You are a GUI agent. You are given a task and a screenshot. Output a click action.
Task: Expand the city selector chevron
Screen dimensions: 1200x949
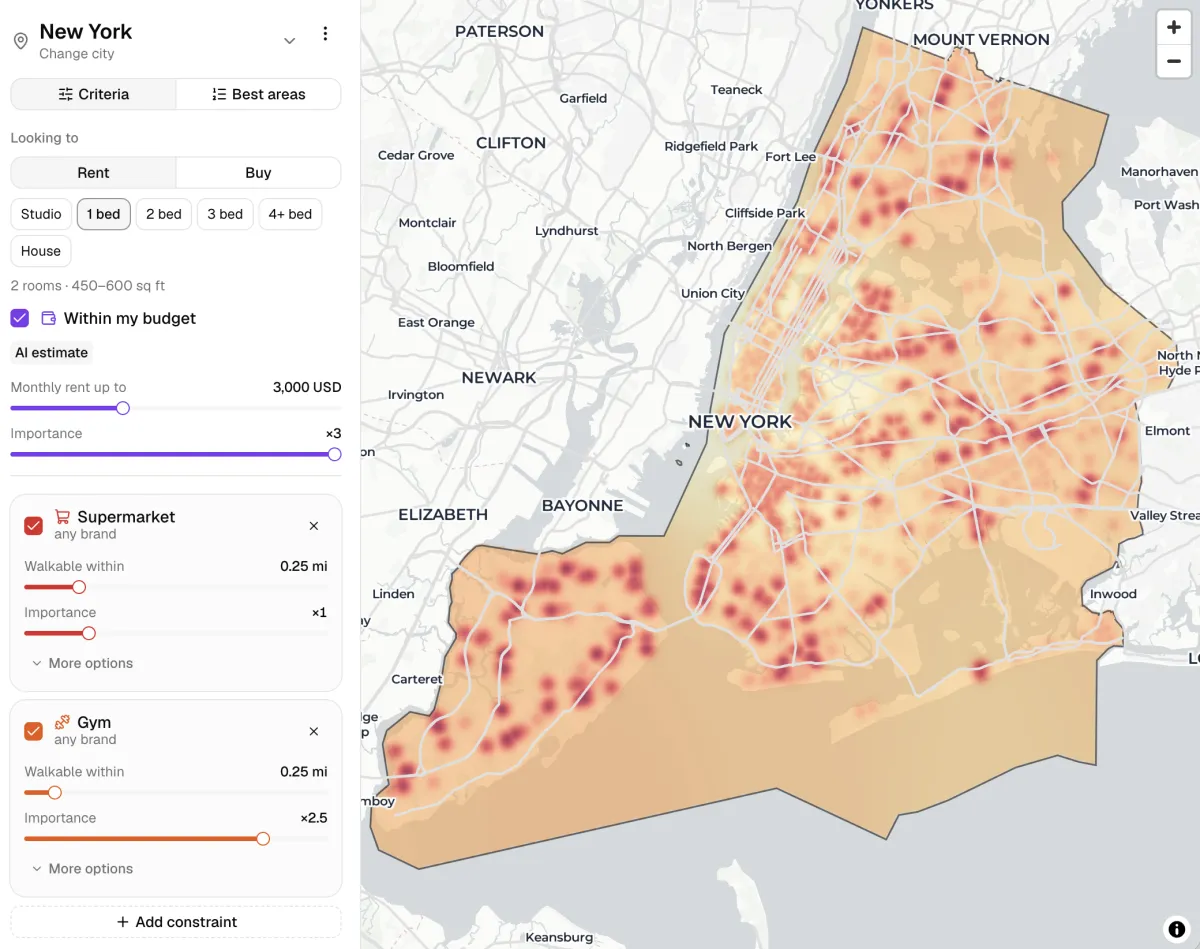(289, 41)
